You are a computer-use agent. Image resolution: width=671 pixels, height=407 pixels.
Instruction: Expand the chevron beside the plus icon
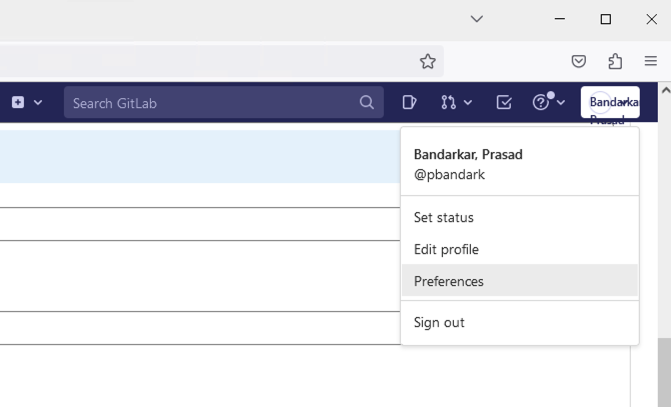tap(38, 102)
